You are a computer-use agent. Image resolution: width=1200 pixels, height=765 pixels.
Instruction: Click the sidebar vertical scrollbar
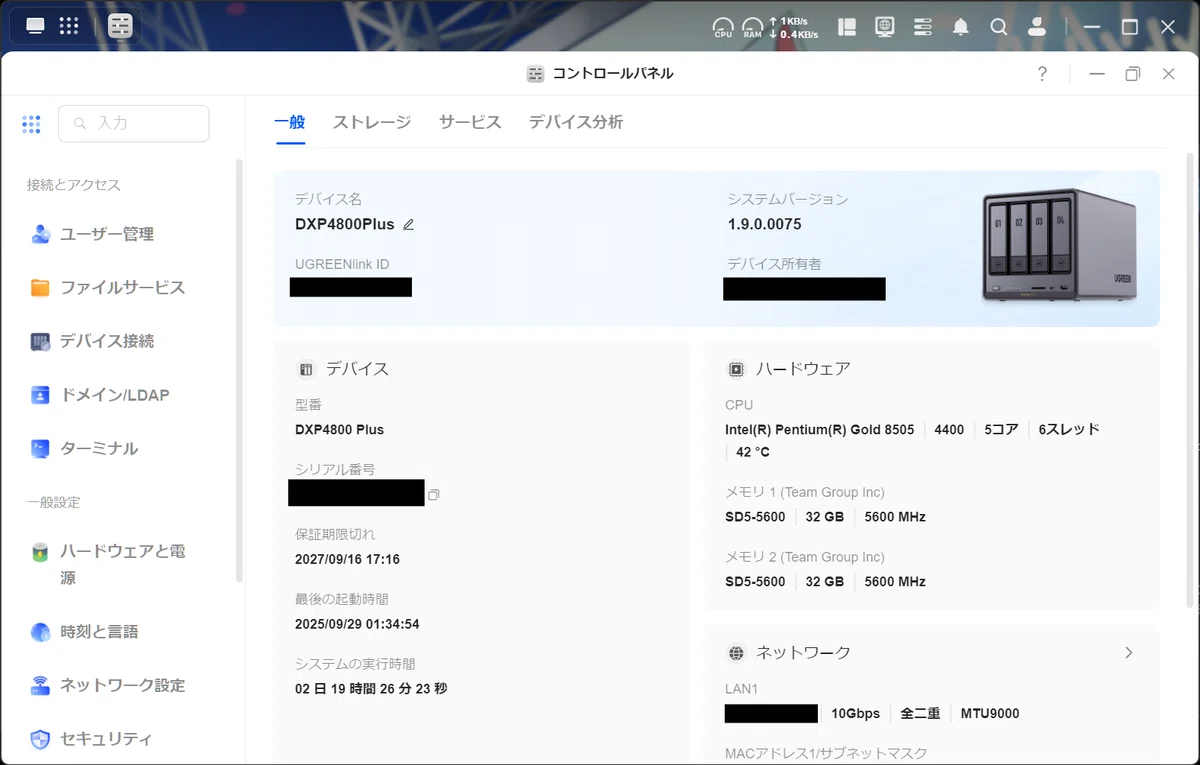click(x=239, y=370)
